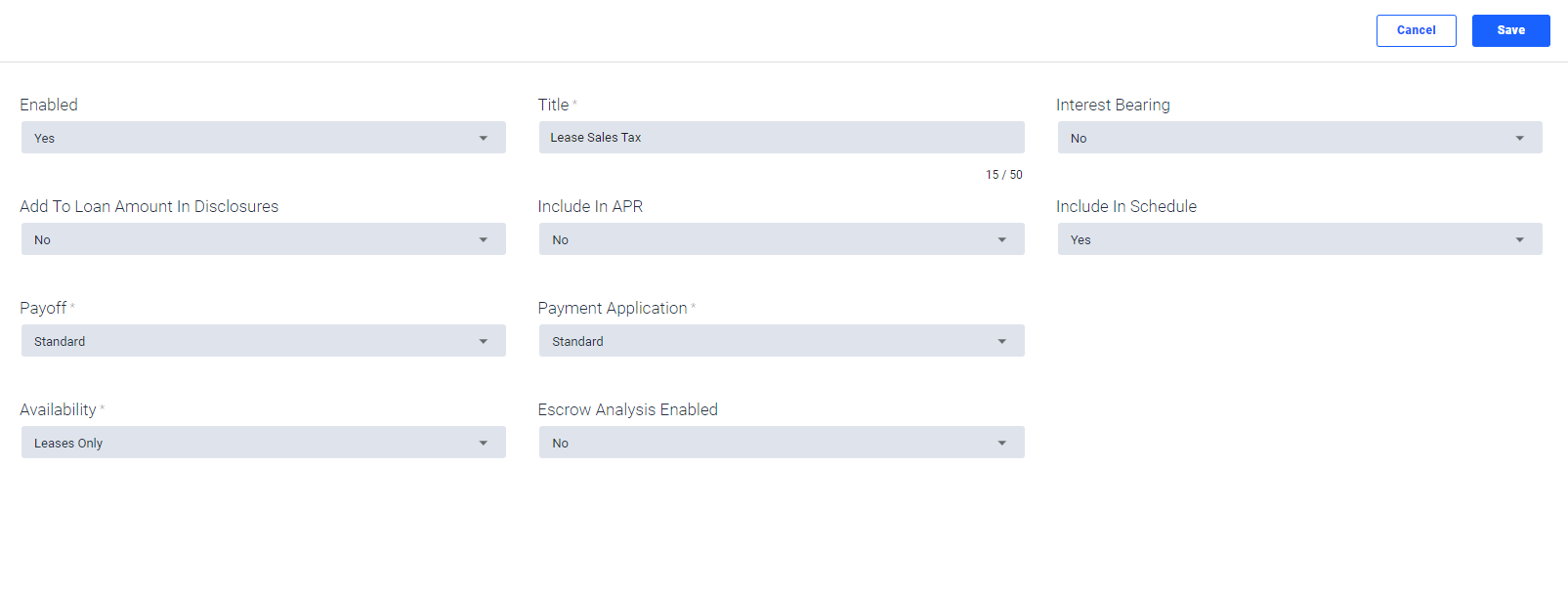This screenshot has height=596, width=1568.
Task: Click the Escrow Analysis Enabled dropdown arrow
Action: [x=1002, y=444]
